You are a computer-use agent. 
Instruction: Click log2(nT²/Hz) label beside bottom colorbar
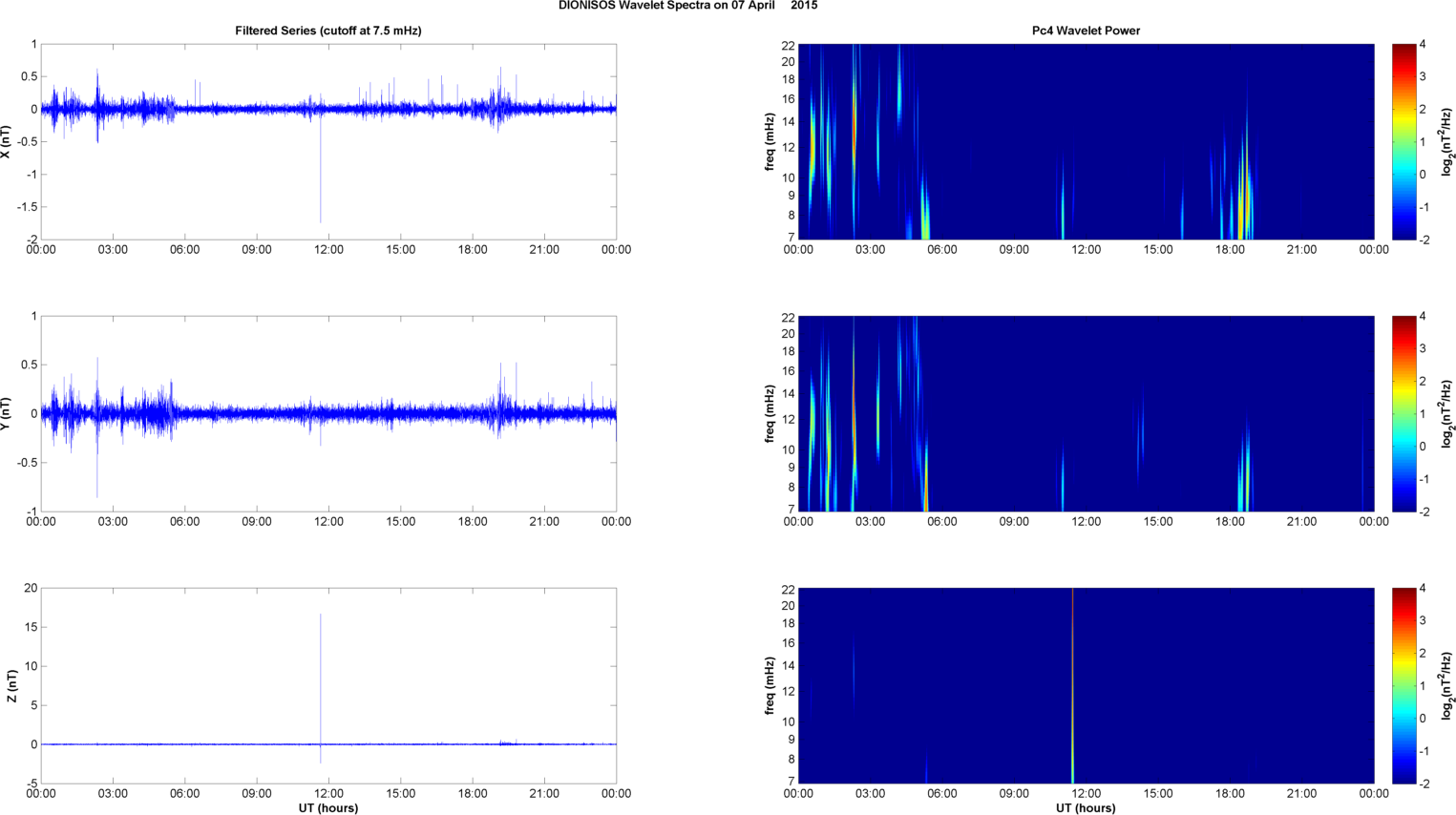(x=1447, y=685)
